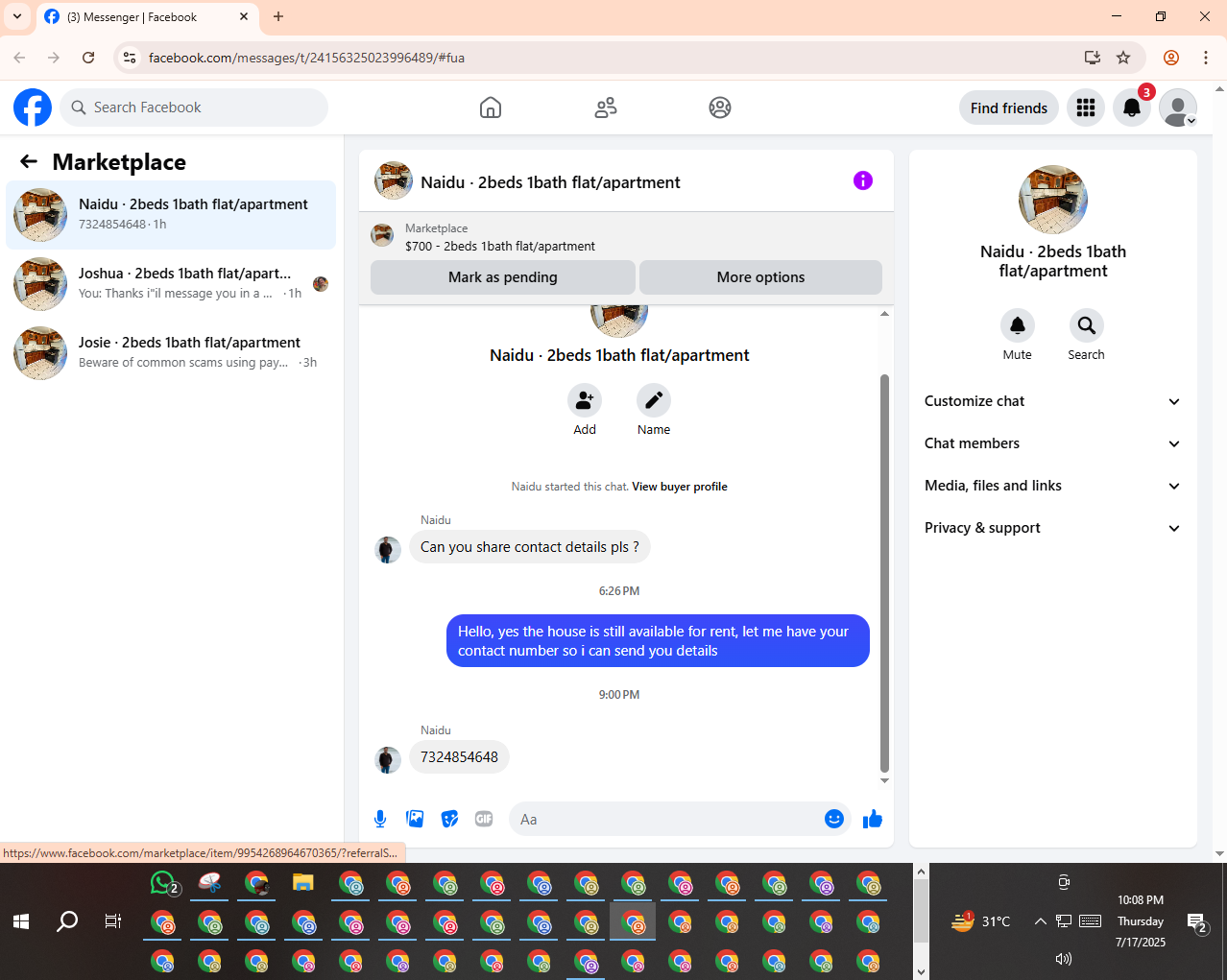Open the tab search dropdown arrow
Image resolution: width=1227 pixels, height=980 pixels.
click(17, 16)
